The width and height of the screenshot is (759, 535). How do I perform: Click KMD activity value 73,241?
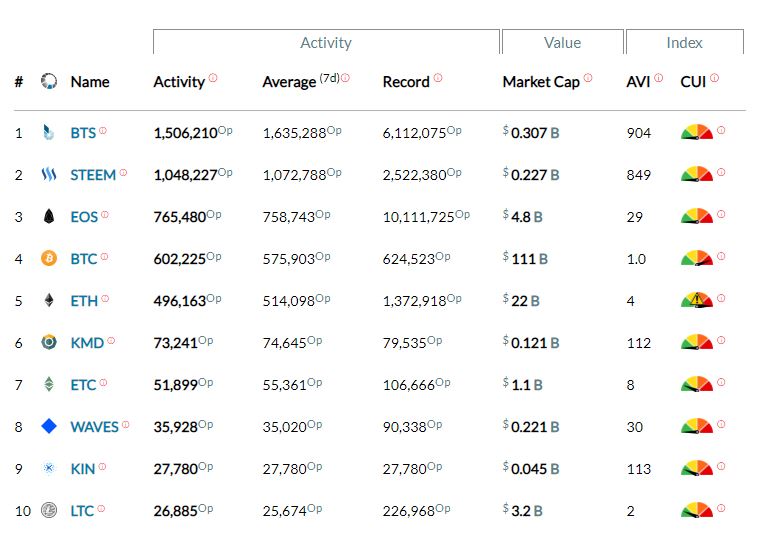176,343
